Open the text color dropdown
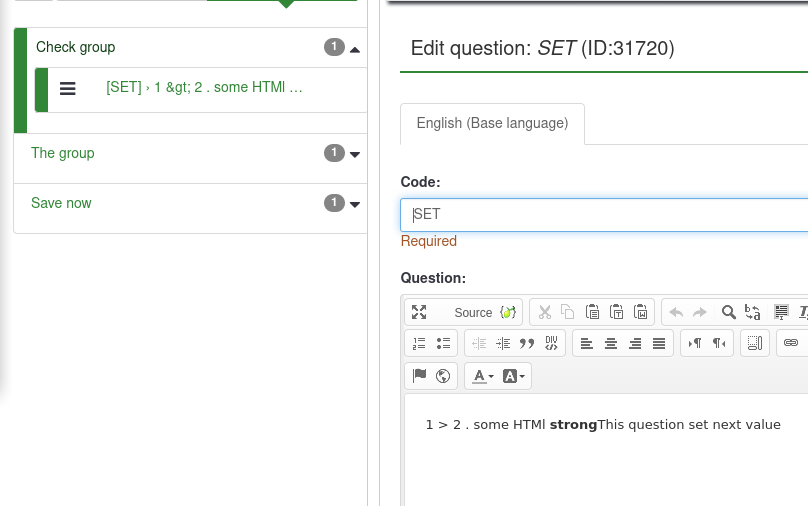This screenshot has height=506, width=808. 483,376
